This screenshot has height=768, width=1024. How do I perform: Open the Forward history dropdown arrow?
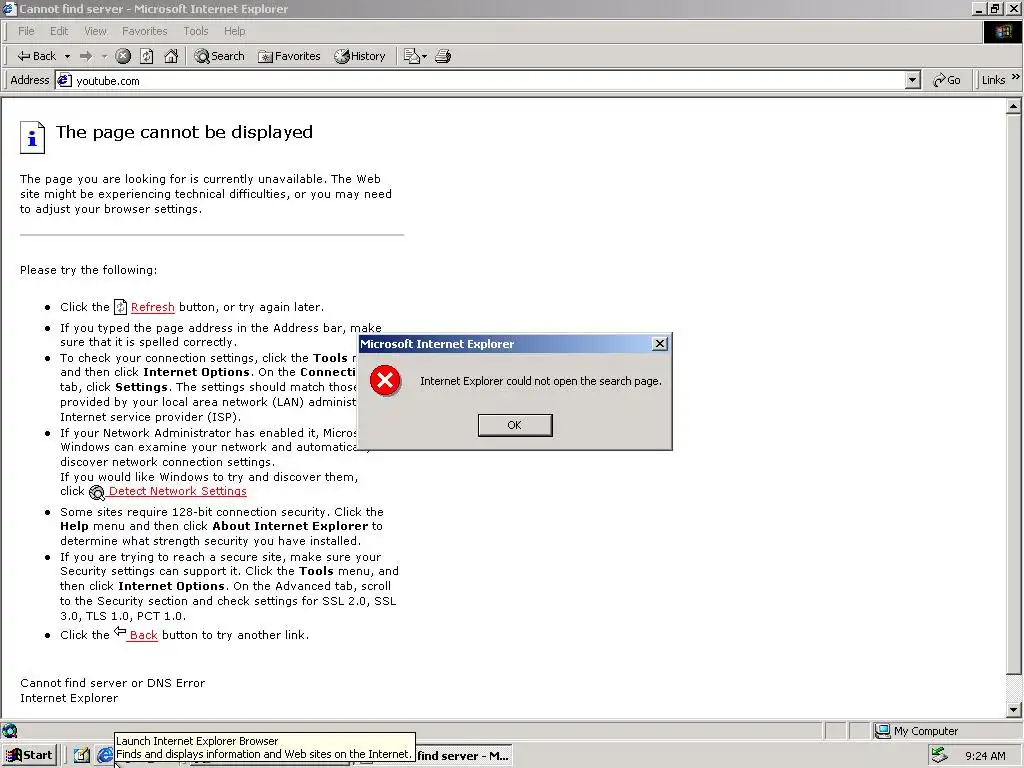(x=104, y=57)
